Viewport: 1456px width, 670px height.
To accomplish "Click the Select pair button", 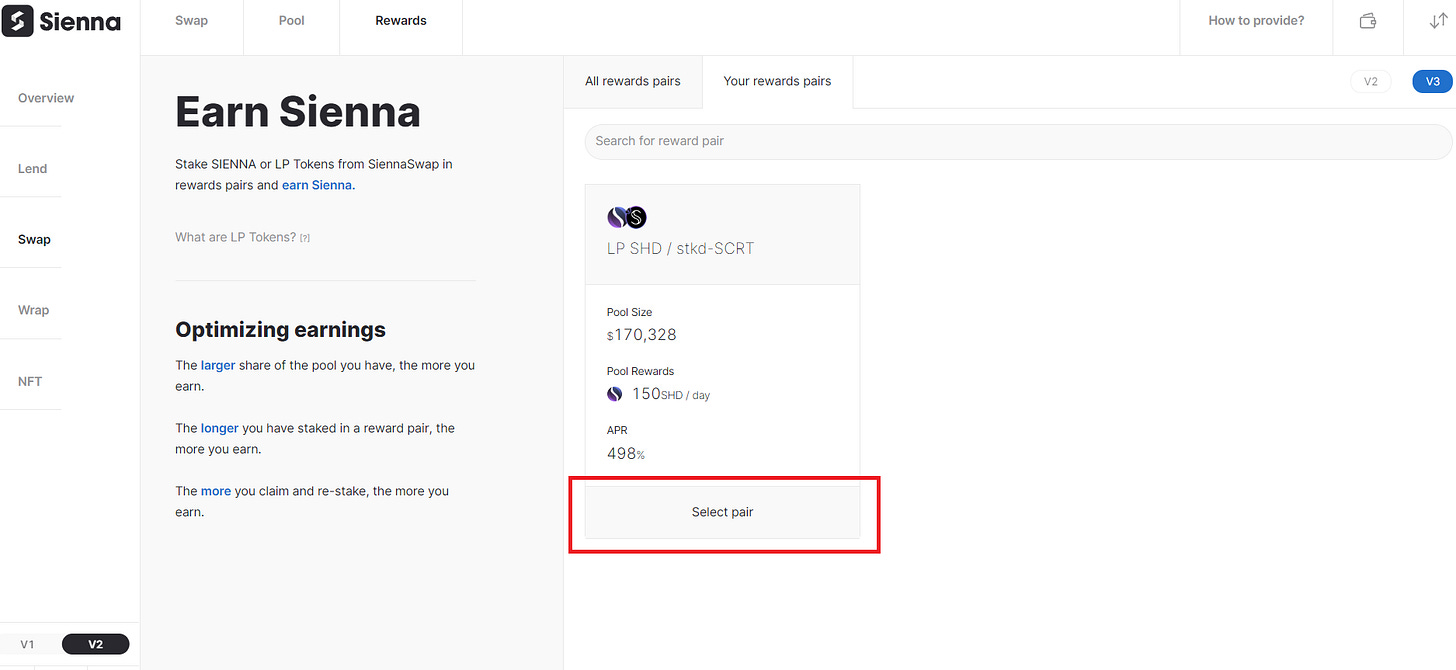I will 722,512.
